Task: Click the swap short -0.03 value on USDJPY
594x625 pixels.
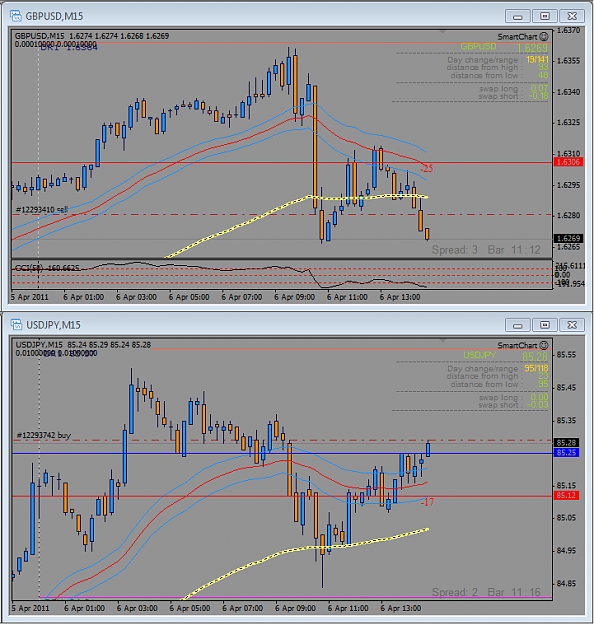Action: tap(537, 405)
